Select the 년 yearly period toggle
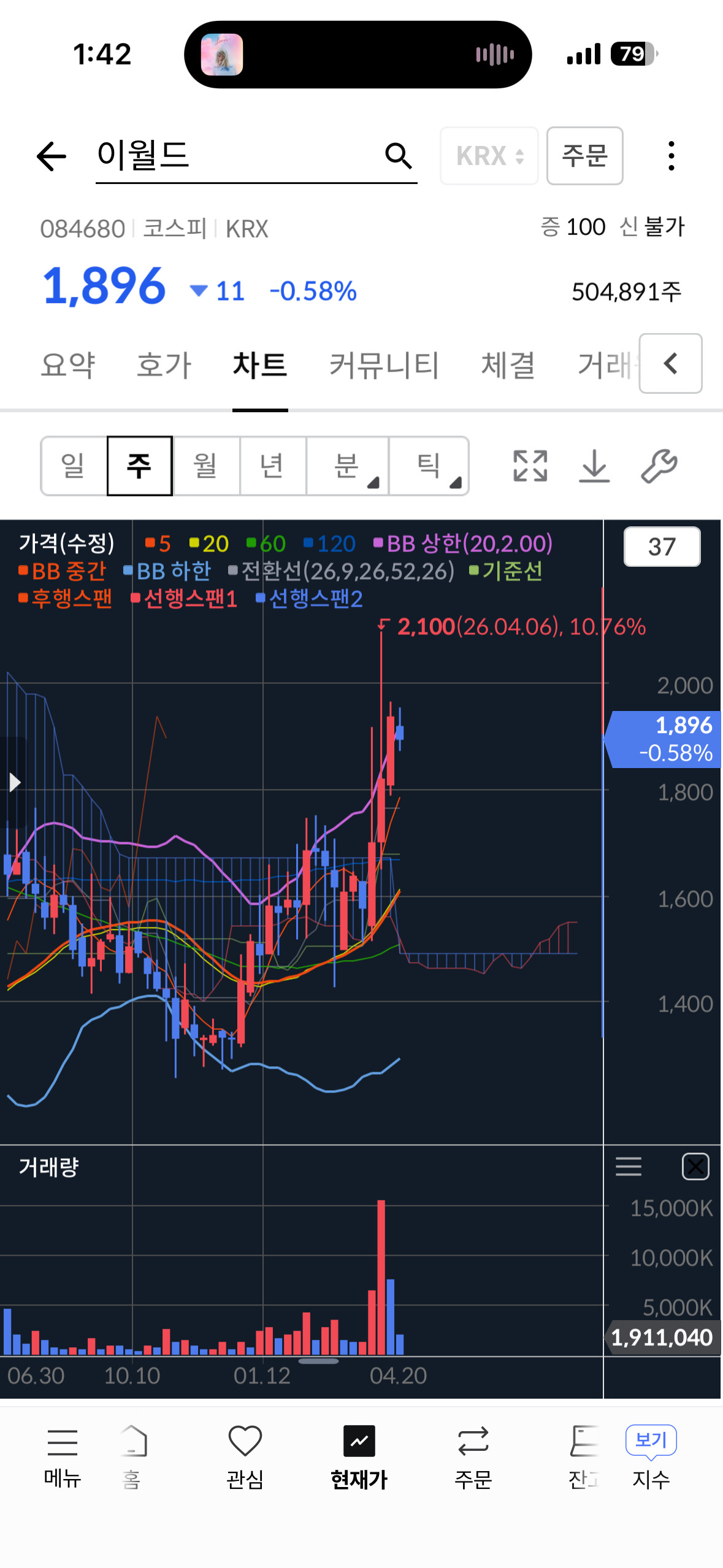723x1568 pixels. pos(272,466)
